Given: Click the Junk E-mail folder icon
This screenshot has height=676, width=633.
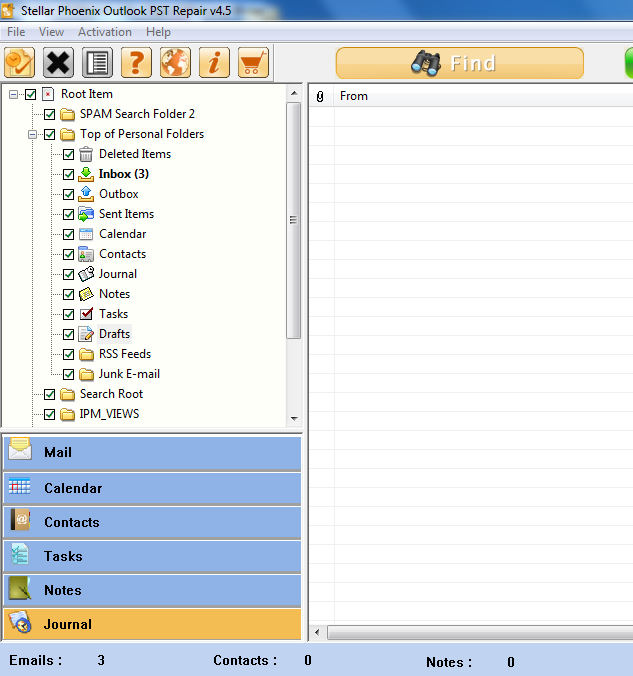Looking at the screenshot, I should click(86, 374).
